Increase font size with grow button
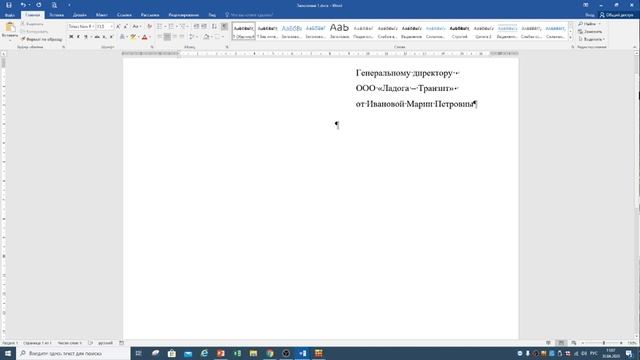 click(118, 27)
